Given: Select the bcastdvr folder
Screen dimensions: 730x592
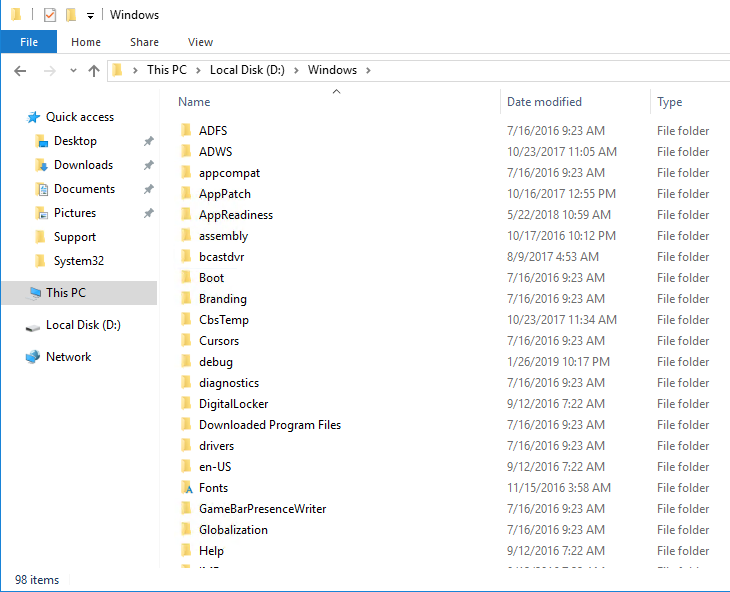Looking at the screenshot, I should (222, 257).
